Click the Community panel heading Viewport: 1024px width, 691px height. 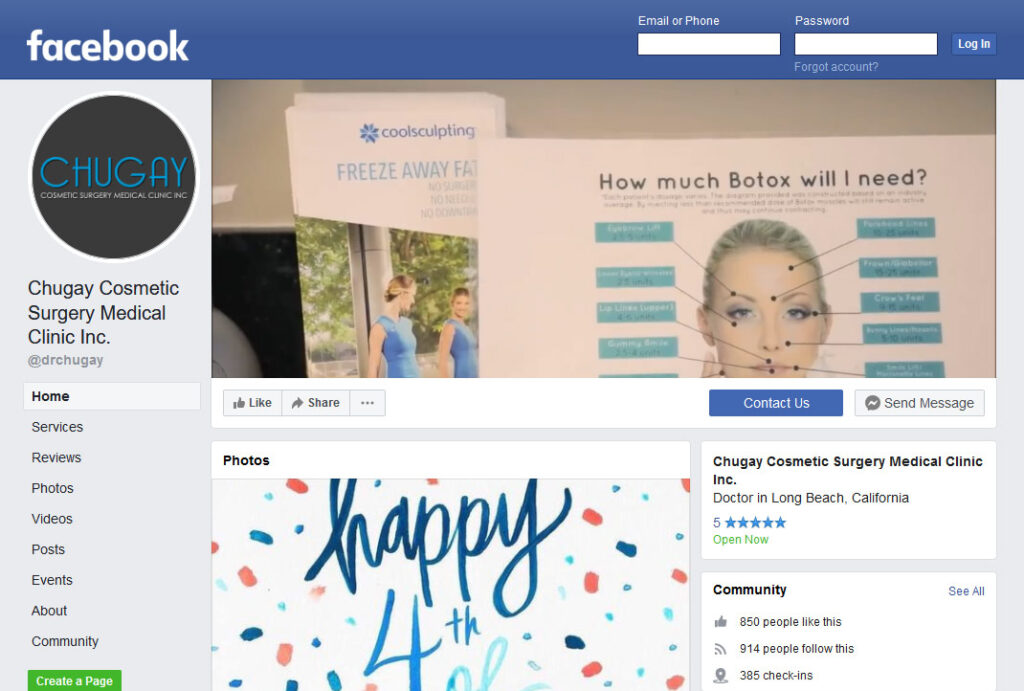coord(750,590)
